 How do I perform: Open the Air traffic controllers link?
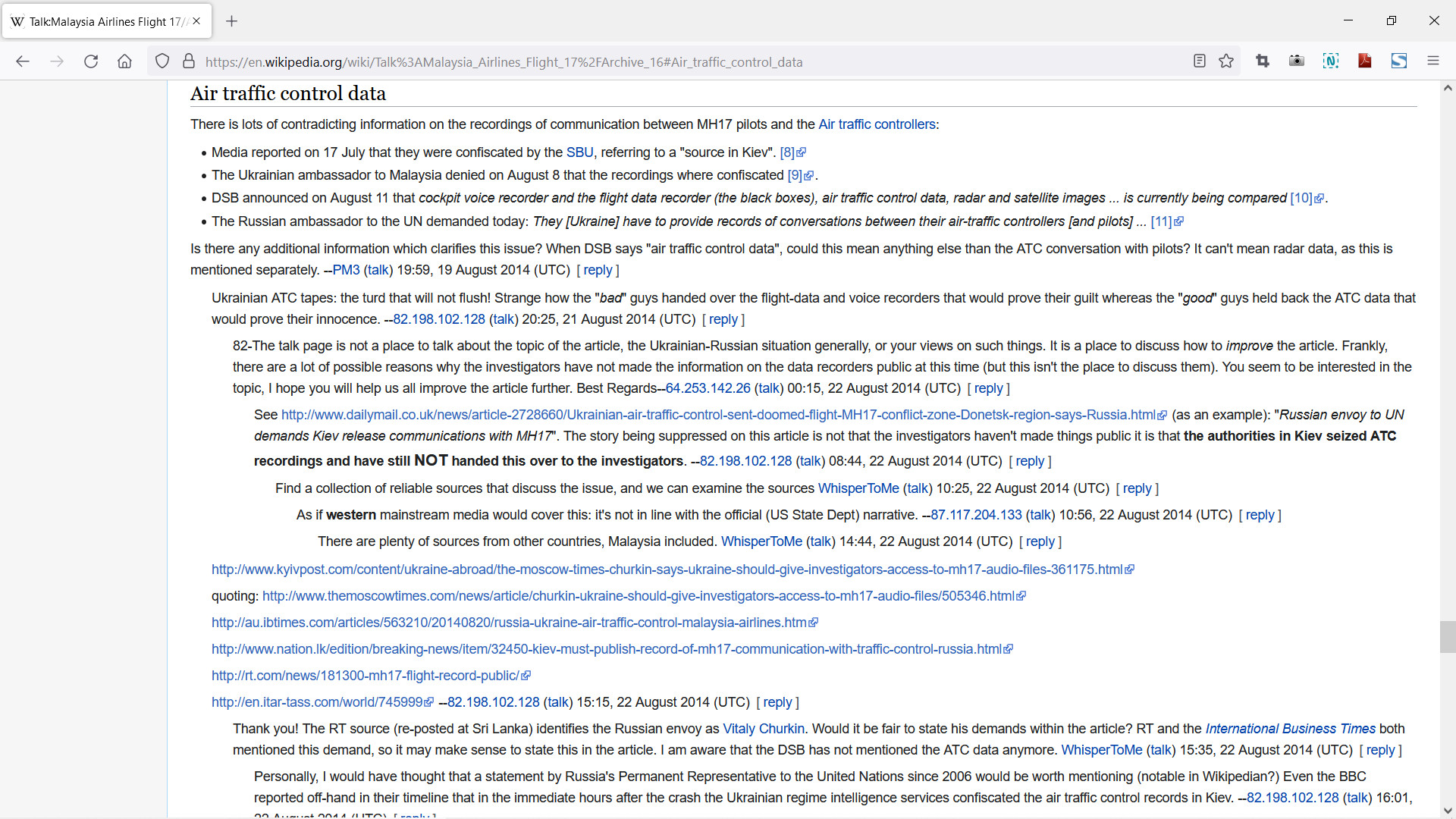pyautogui.click(x=877, y=124)
